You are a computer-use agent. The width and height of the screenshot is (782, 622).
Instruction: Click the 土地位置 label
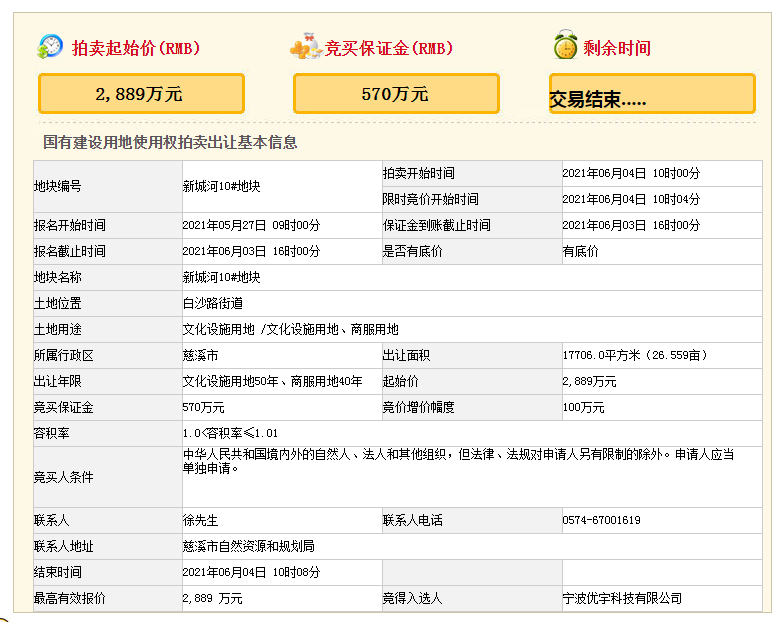(58, 303)
